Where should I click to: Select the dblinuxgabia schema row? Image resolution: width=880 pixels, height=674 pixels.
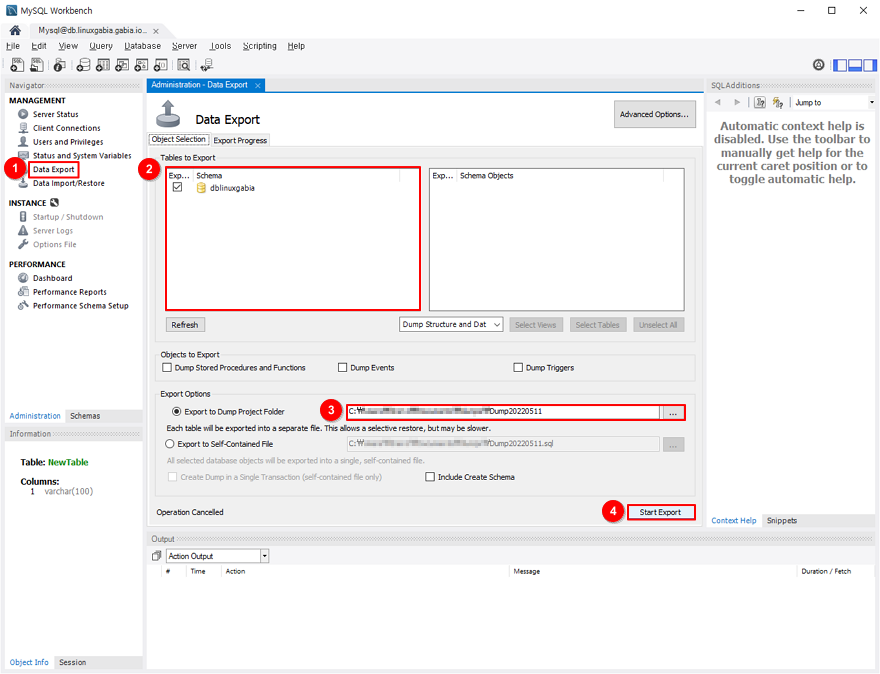pyautogui.click(x=293, y=188)
